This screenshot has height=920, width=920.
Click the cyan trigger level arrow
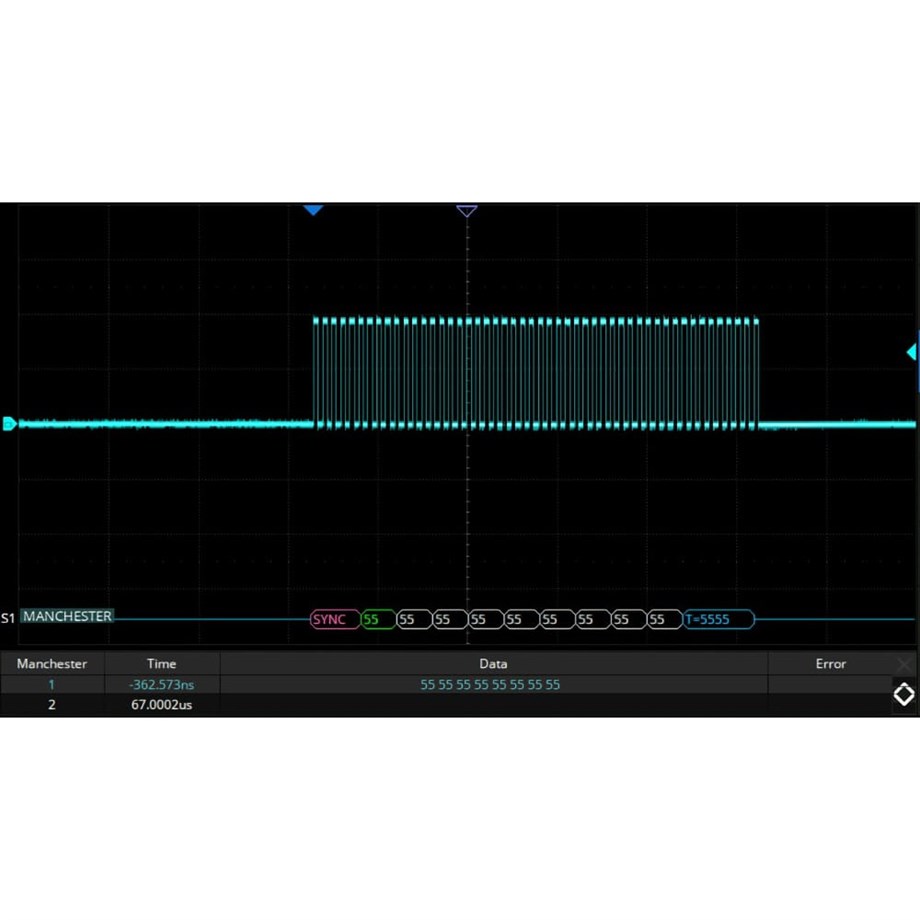(x=911, y=352)
